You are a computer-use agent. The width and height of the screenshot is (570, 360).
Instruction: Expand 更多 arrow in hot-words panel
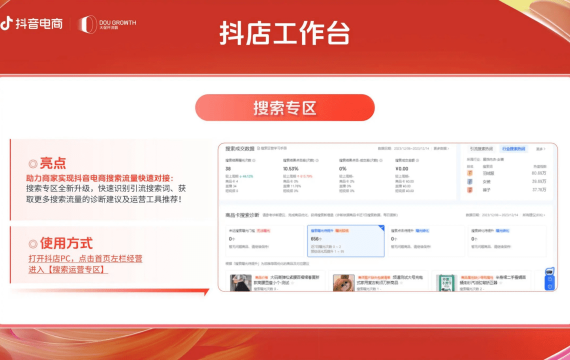541,149
